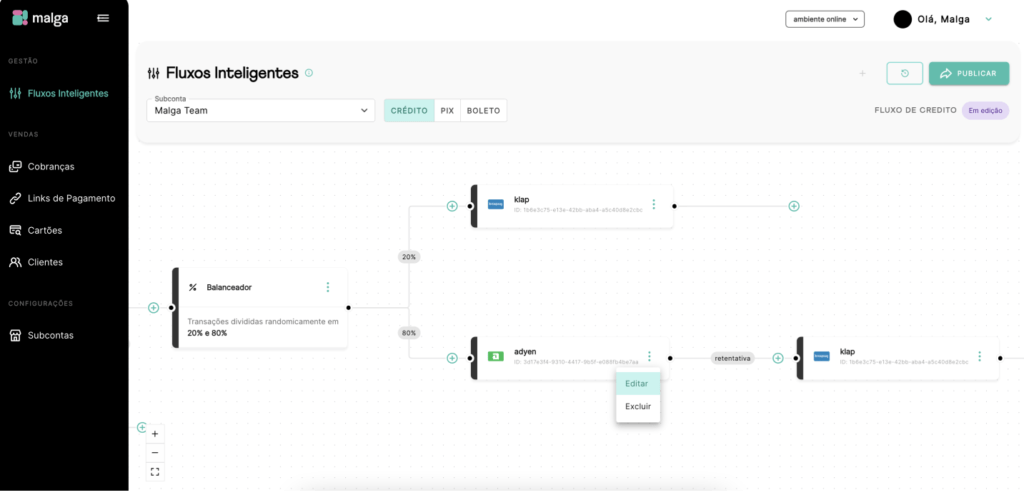This screenshot has width=1024, height=500.
Task: Click the fit-to-screen canvas icon
Action: [155, 471]
